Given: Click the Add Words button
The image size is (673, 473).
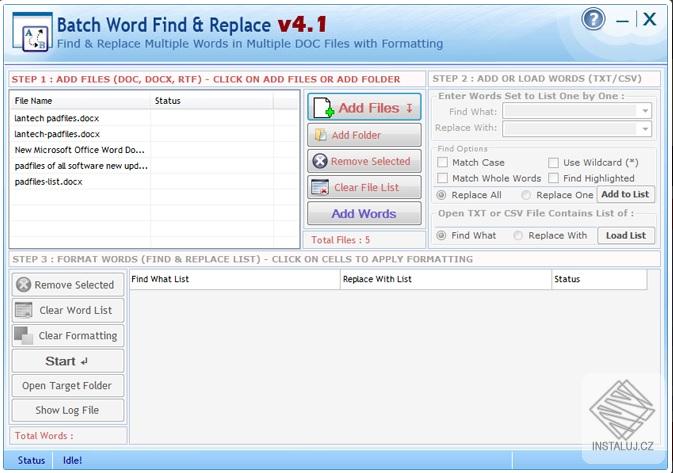Looking at the screenshot, I should (x=364, y=213).
